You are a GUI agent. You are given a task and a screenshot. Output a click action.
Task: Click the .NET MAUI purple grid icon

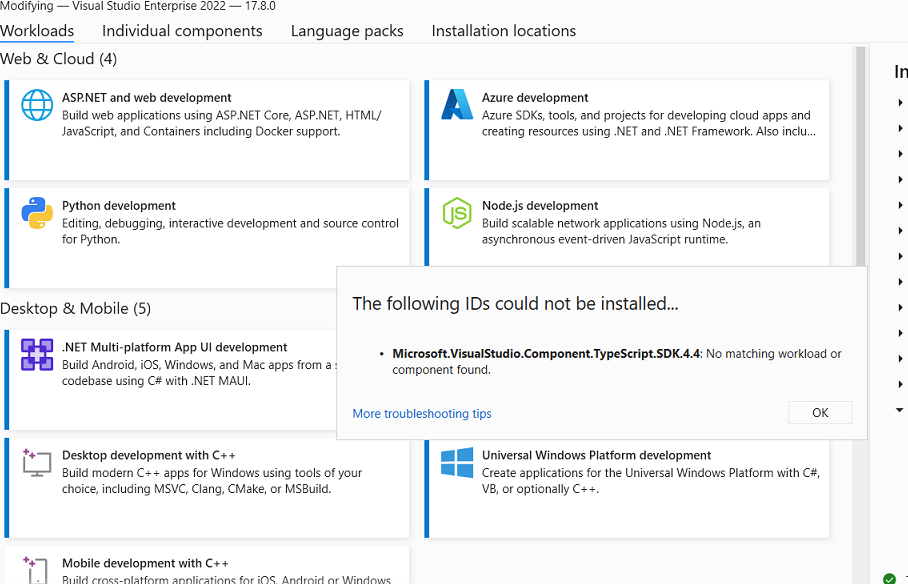click(x=37, y=355)
